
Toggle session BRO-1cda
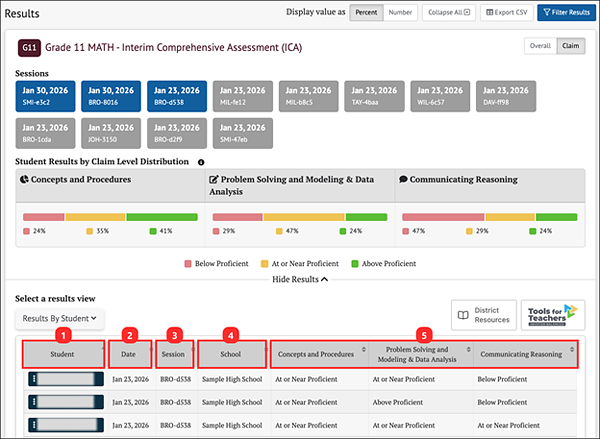[x=45, y=133]
